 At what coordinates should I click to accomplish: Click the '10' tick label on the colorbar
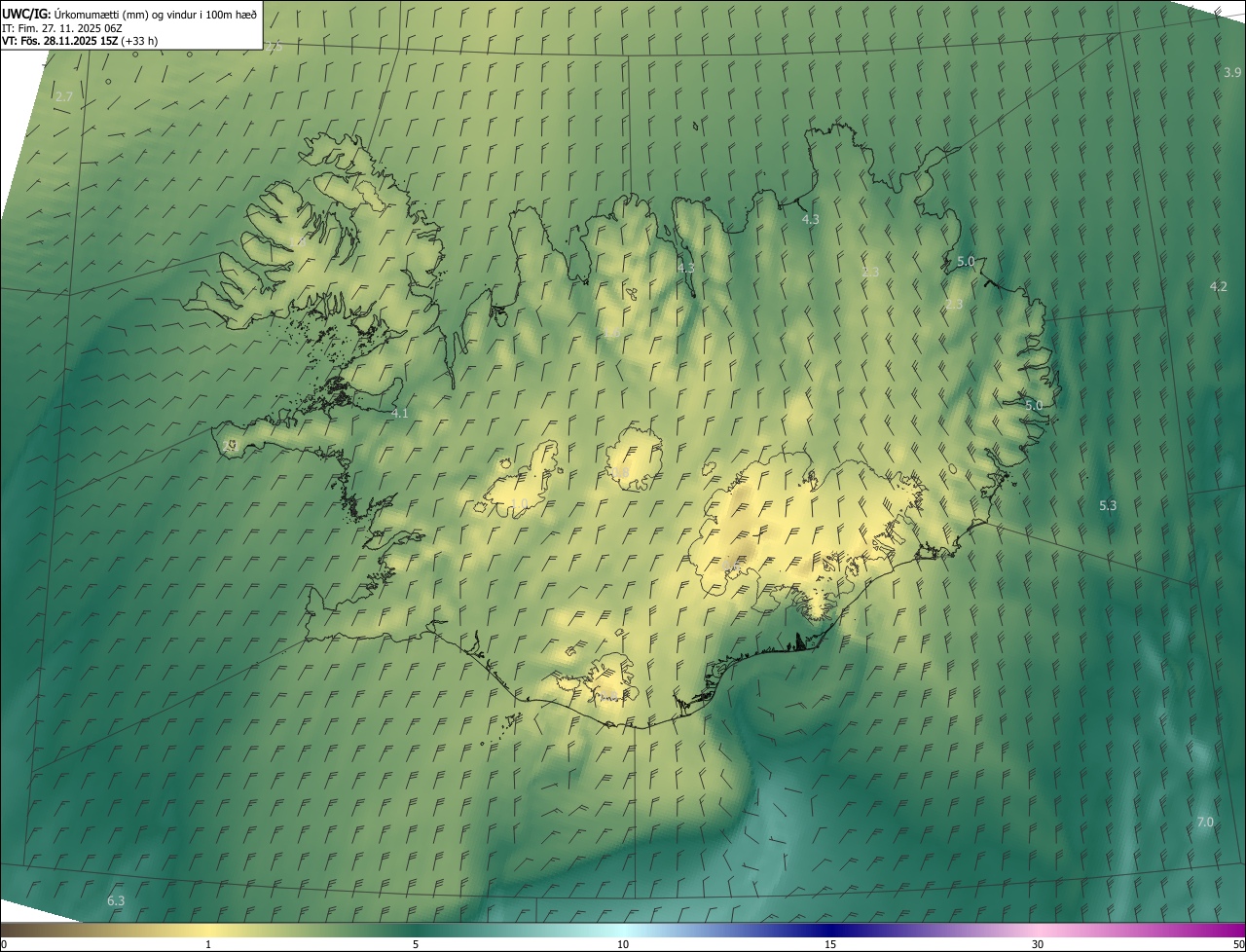click(623, 944)
